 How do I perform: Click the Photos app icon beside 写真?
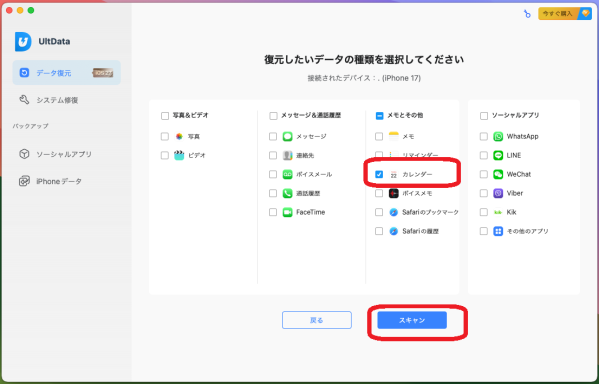(179, 136)
